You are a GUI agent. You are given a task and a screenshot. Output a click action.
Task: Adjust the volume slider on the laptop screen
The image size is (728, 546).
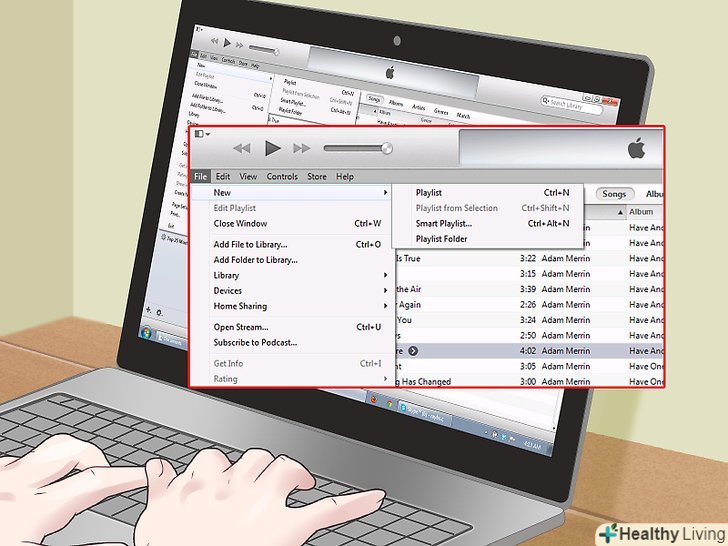click(x=264, y=49)
